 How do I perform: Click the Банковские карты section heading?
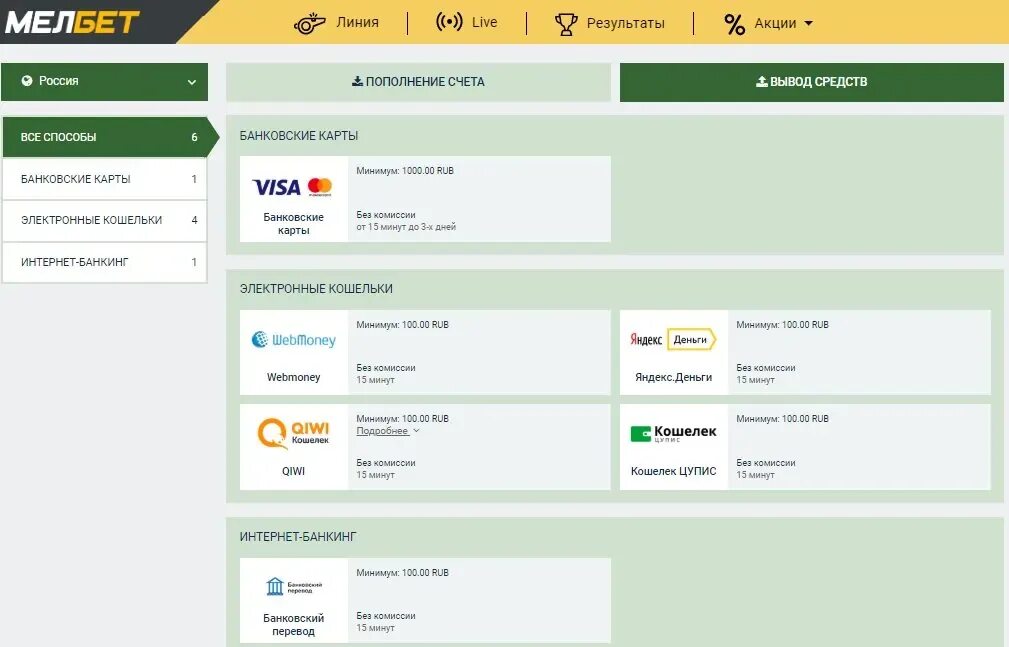(299, 136)
